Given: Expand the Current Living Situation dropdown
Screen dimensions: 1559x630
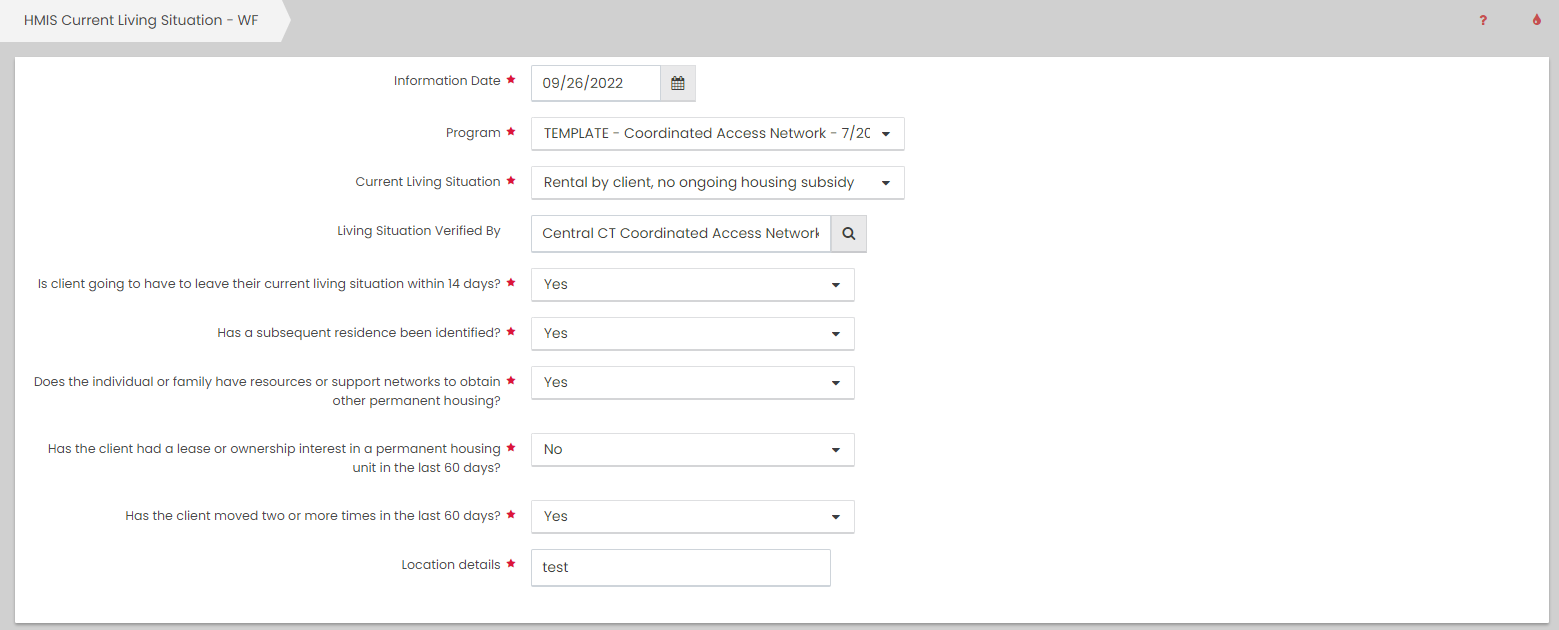Looking at the screenshot, I should 717,183.
